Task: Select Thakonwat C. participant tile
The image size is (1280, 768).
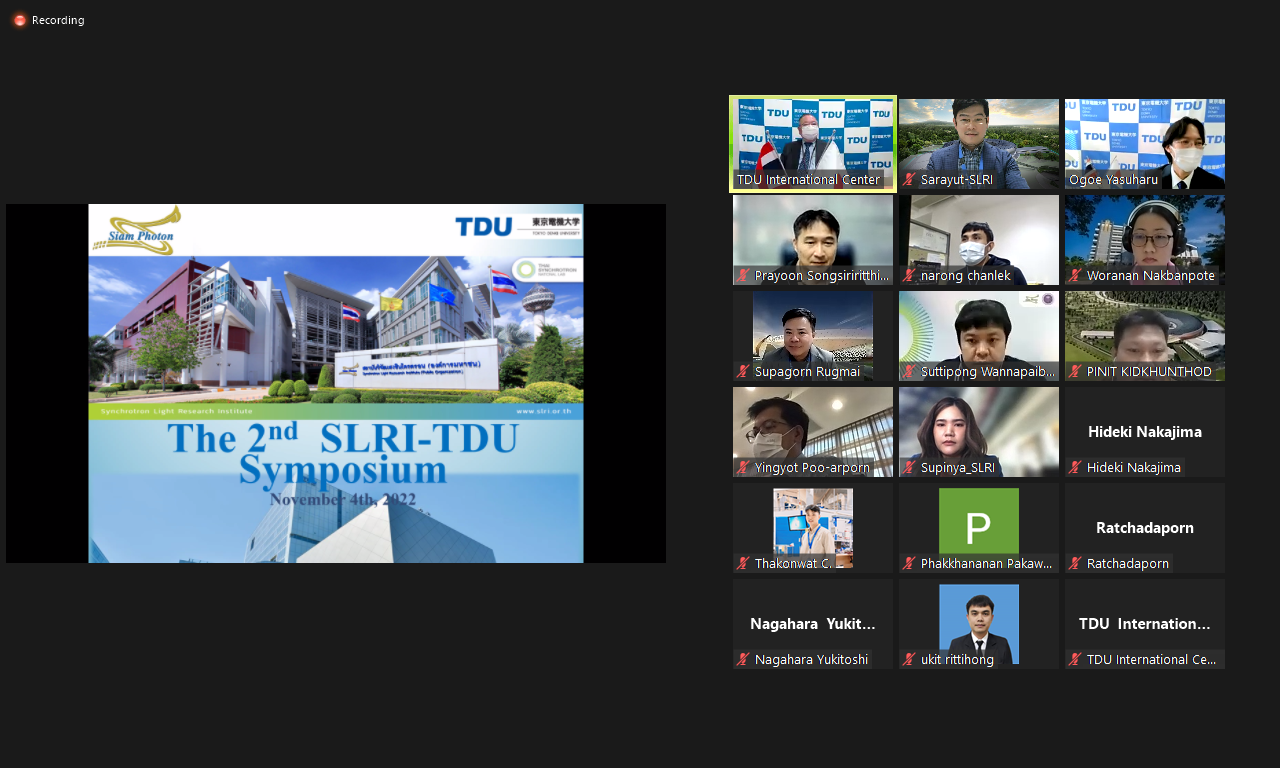Action: coord(813,528)
